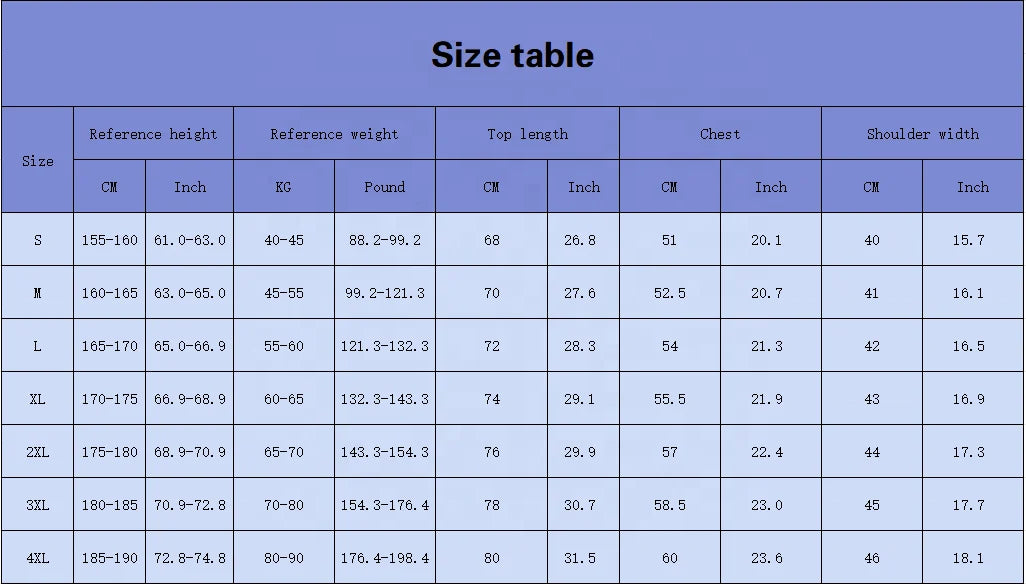Click the "KG" sub-header cell
The image size is (1026, 584).
tap(283, 187)
